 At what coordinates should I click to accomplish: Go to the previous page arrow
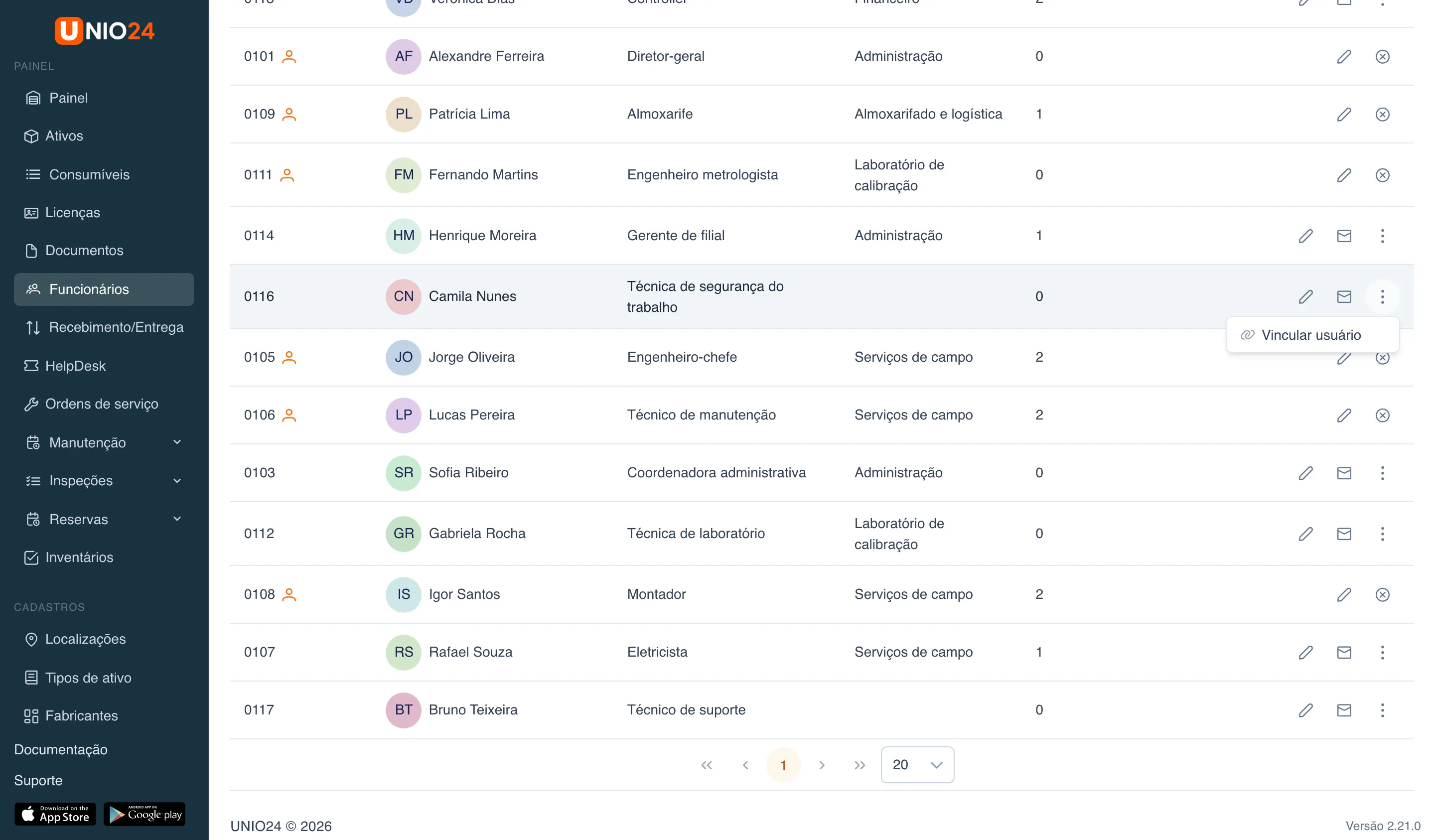(745, 765)
